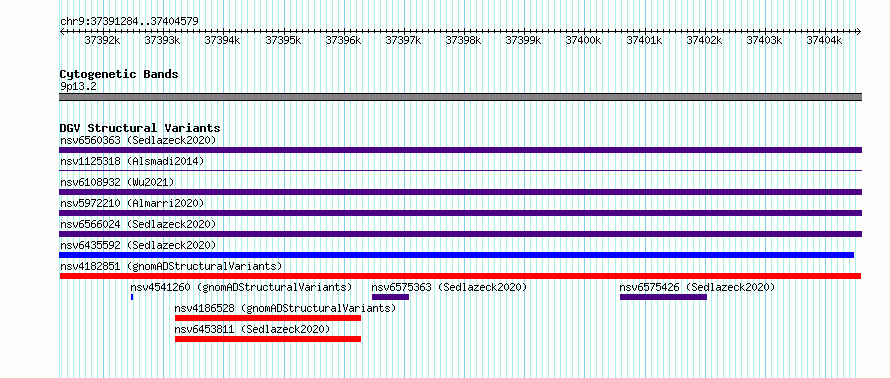The width and height of the screenshot is (890, 378).
Task: Click the 37404k ruler tick label
Action: (x=824, y=40)
